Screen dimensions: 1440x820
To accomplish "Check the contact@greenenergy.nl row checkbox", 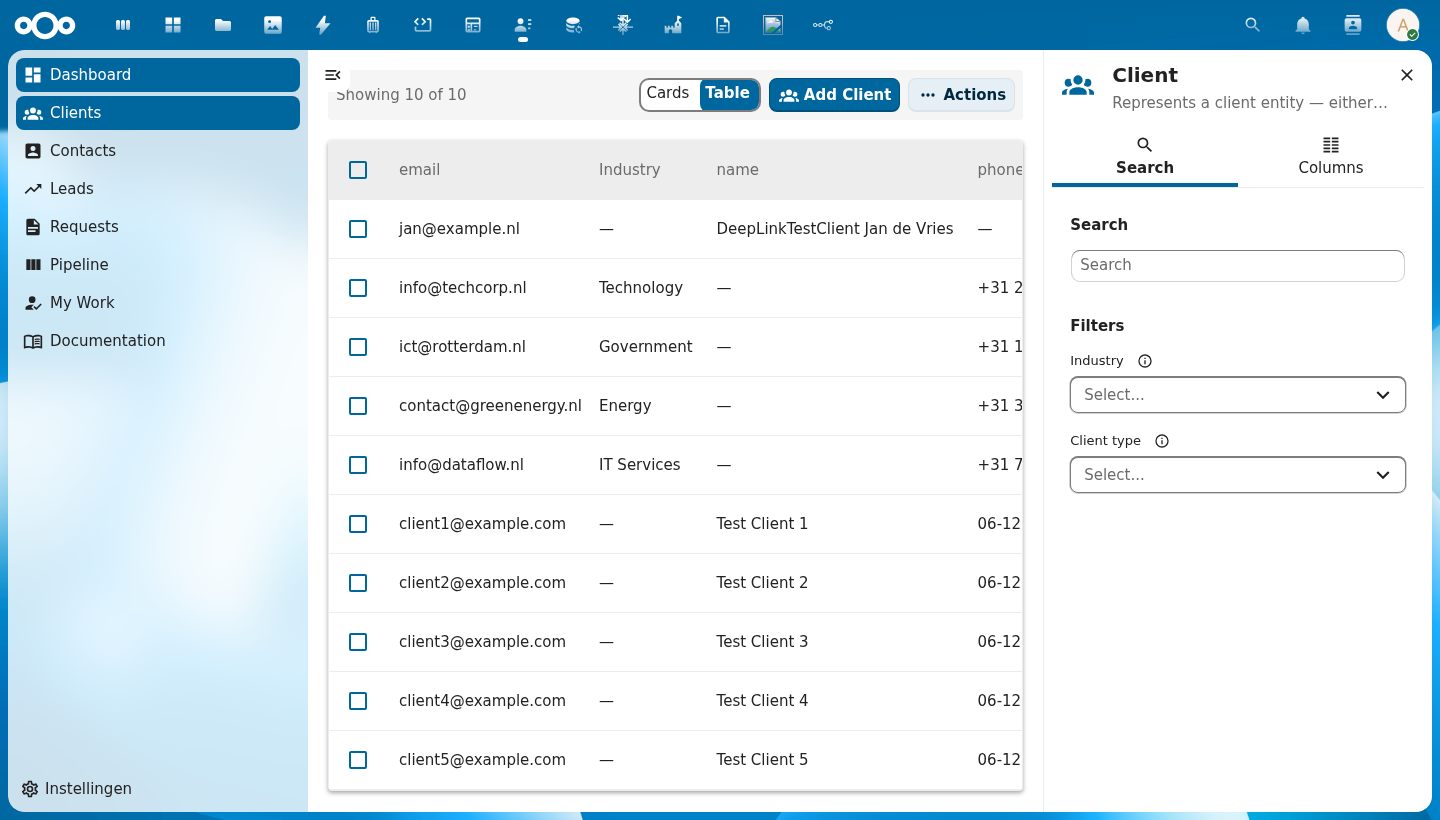I will click(x=358, y=406).
